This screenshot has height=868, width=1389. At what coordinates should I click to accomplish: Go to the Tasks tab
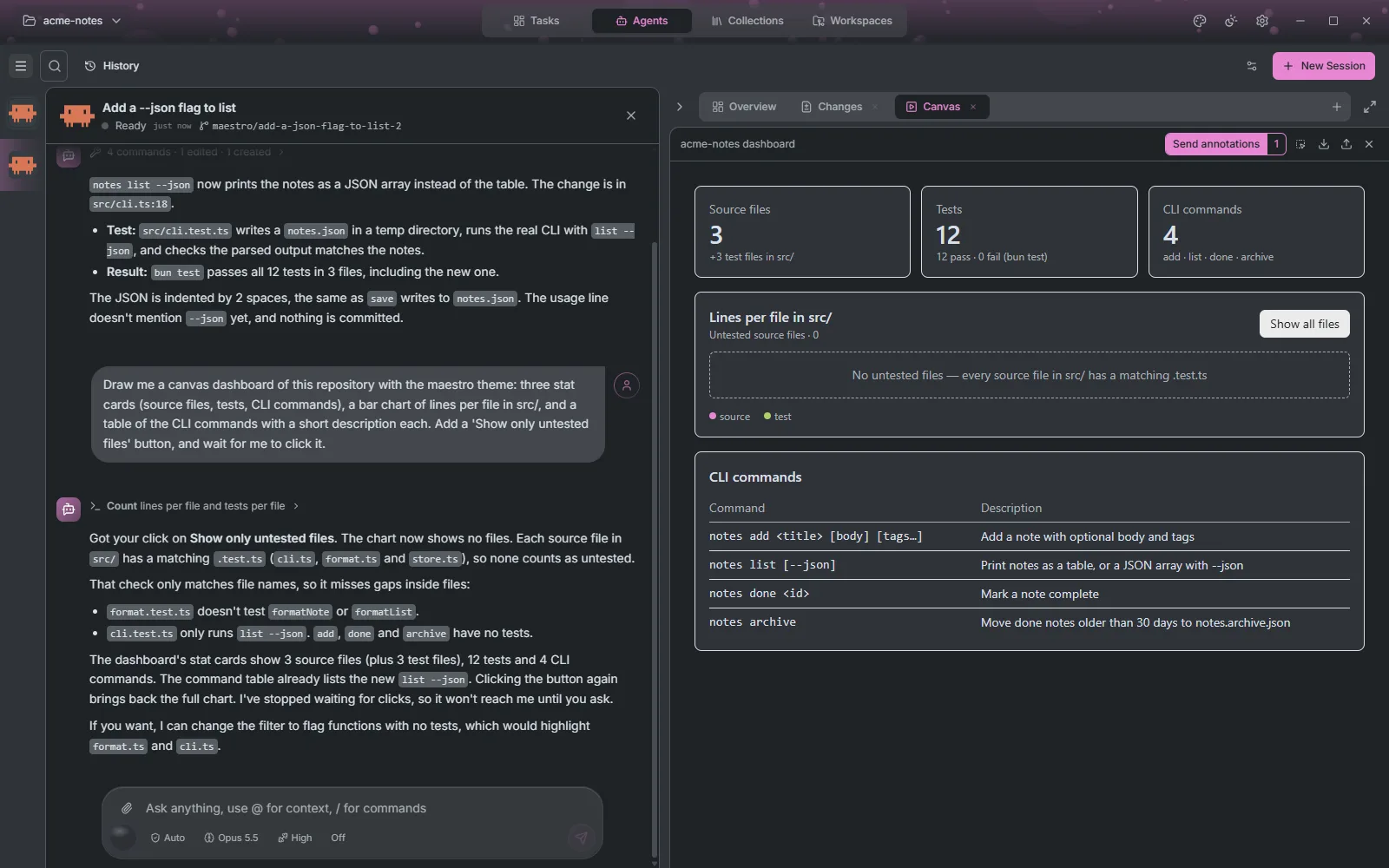[537, 21]
